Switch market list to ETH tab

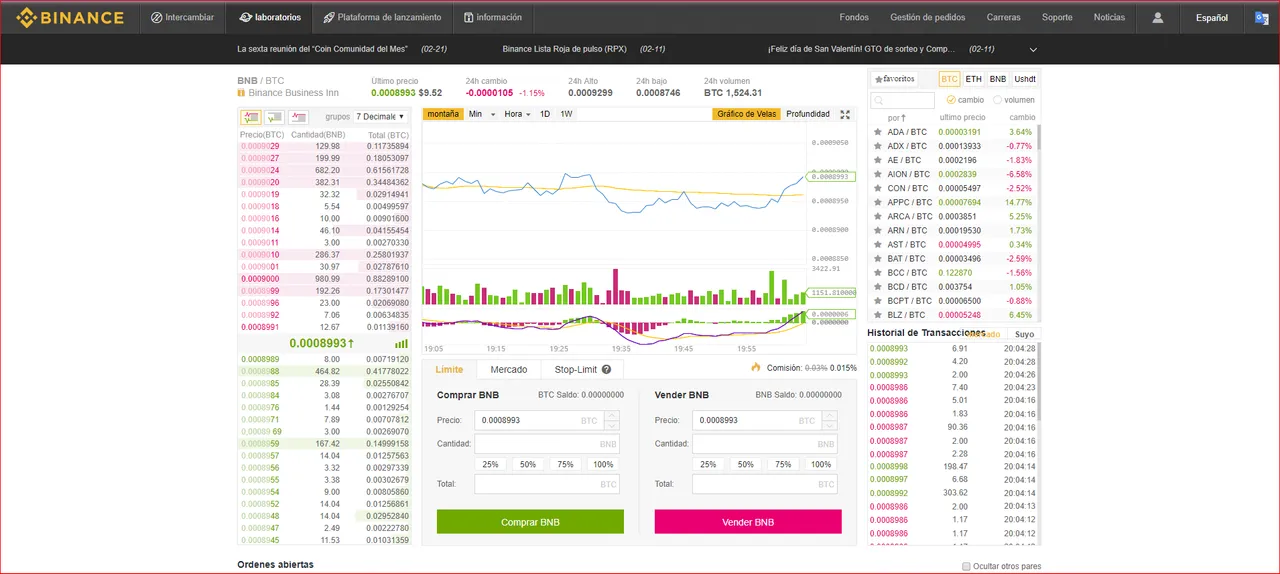click(x=974, y=79)
